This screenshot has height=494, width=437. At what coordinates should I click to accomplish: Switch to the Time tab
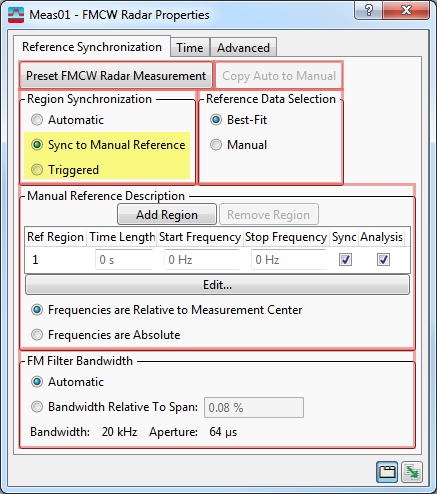coord(190,48)
